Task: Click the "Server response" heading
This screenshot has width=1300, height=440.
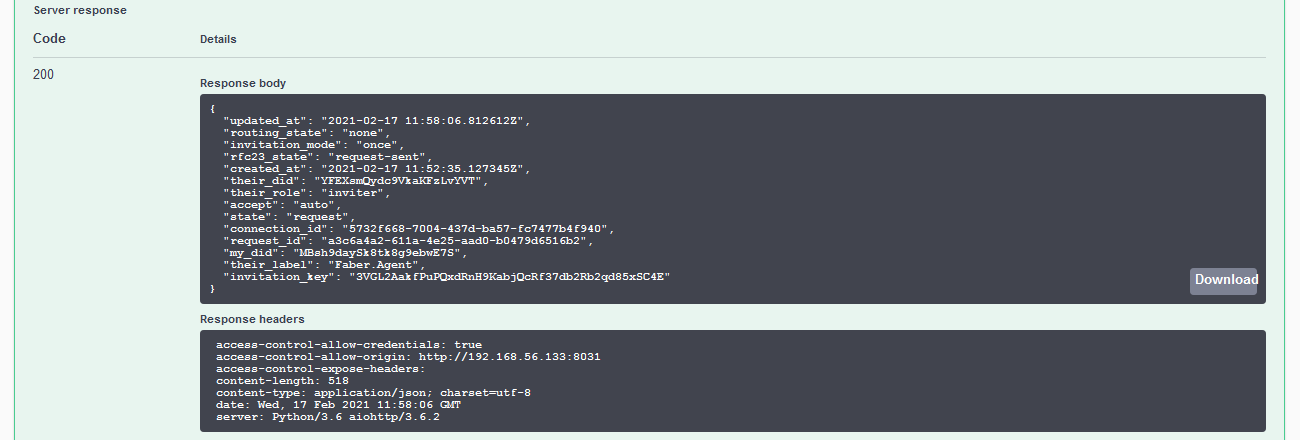Action: tap(80, 10)
